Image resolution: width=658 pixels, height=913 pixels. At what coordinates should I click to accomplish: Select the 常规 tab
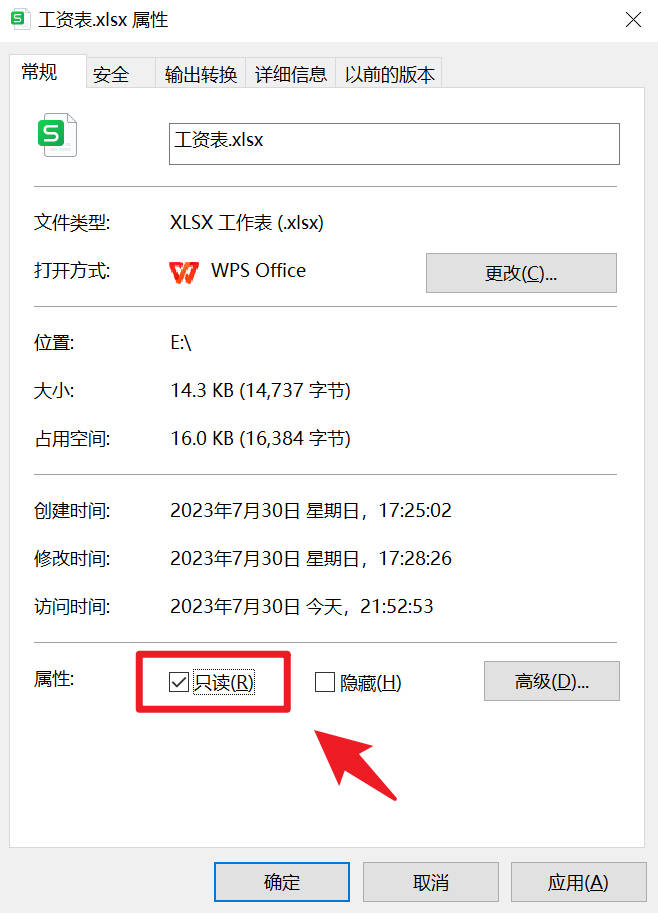tap(40, 72)
